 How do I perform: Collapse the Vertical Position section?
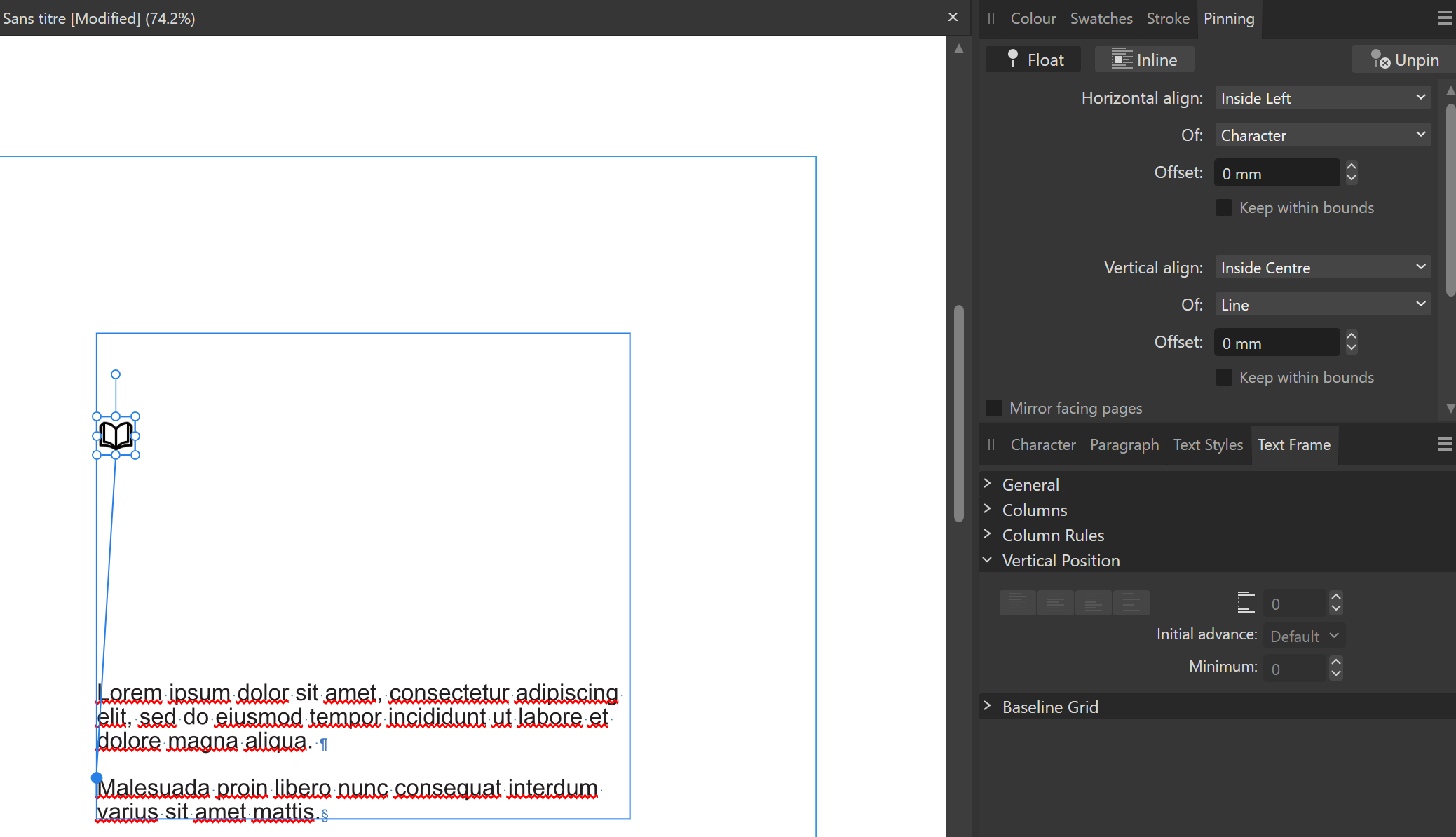[987, 559]
